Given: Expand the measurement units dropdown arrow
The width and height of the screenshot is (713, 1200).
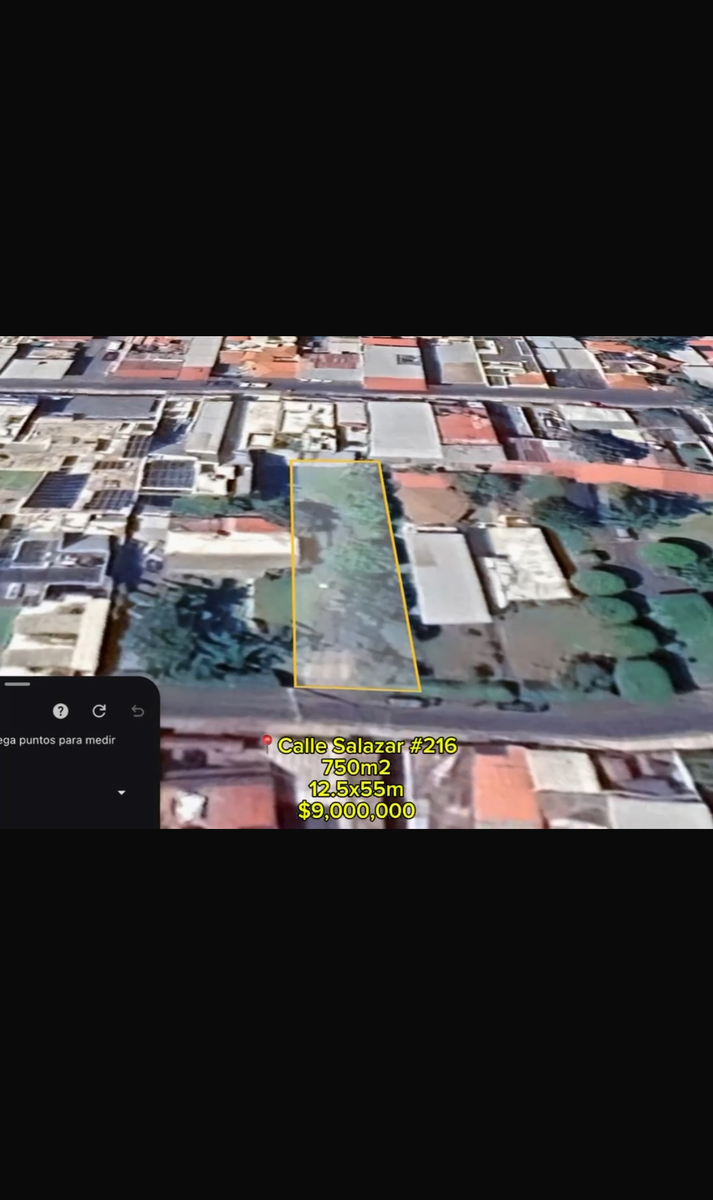Looking at the screenshot, I should coord(122,793).
